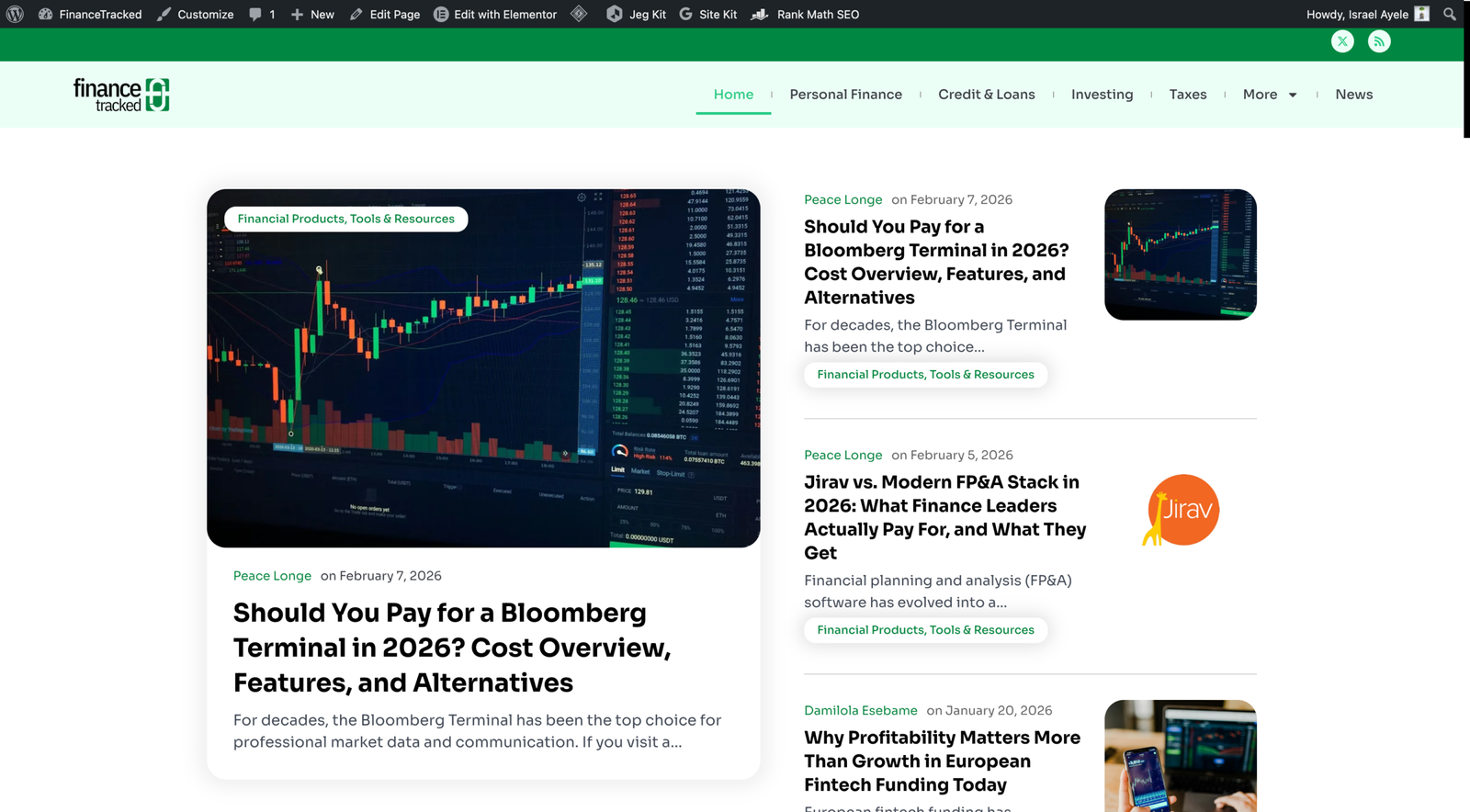Click the X (Twitter) social icon
This screenshot has height=812, width=1470.
click(1342, 41)
